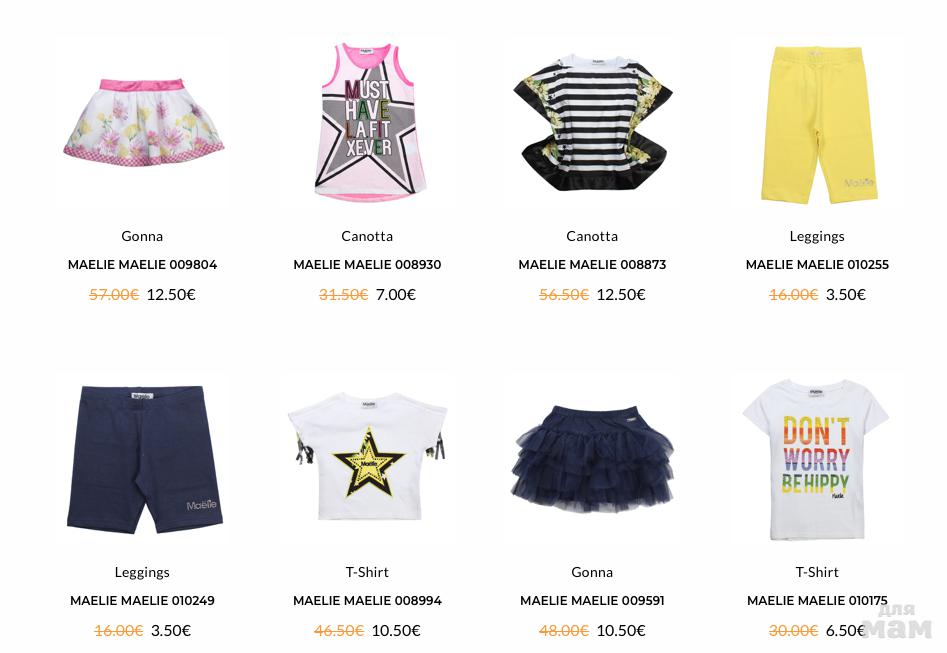Open the yellow star T-shirt image
947x653 pixels.
(367, 458)
